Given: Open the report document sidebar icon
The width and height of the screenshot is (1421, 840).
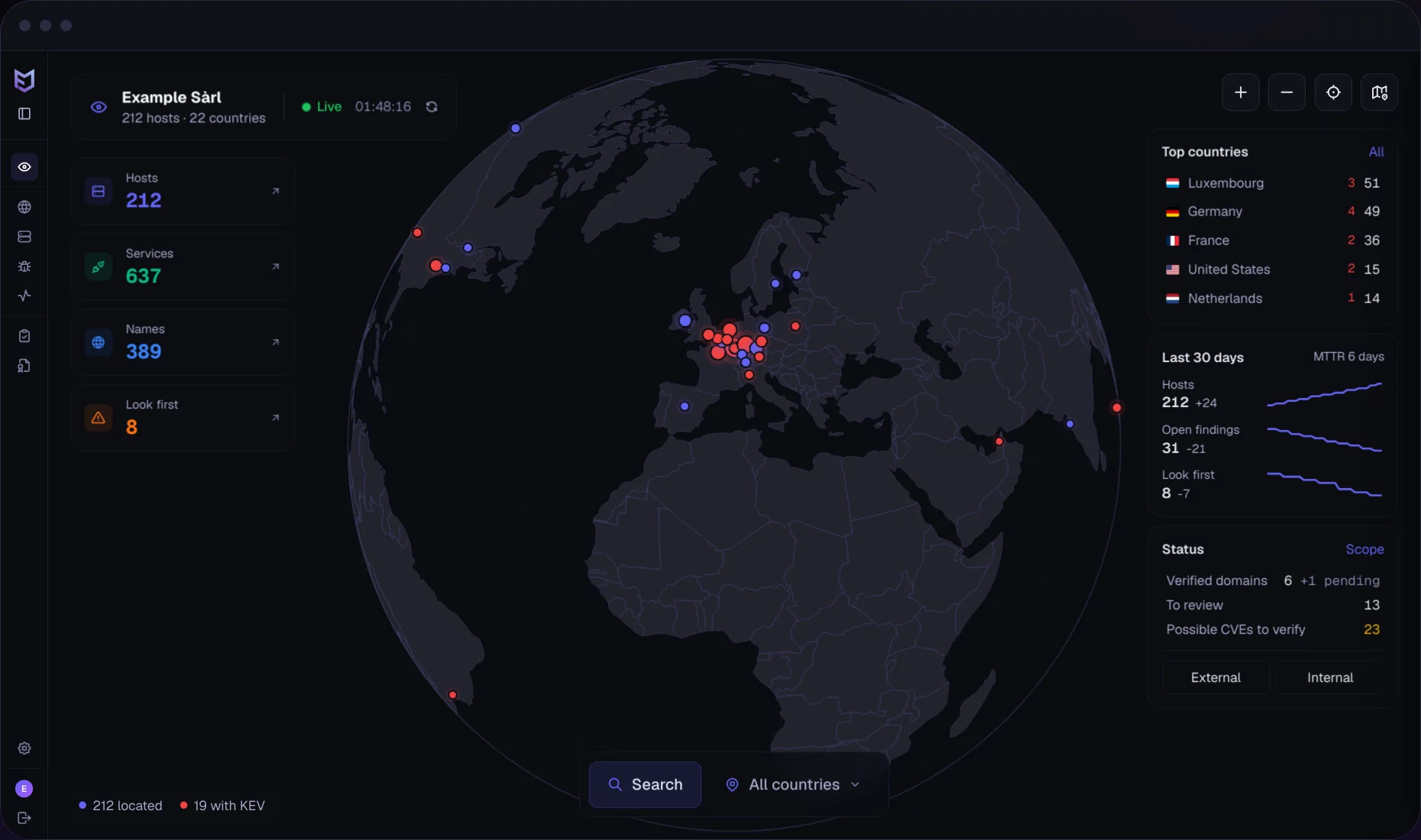Looking at the screenshot, I should point(24,366).
